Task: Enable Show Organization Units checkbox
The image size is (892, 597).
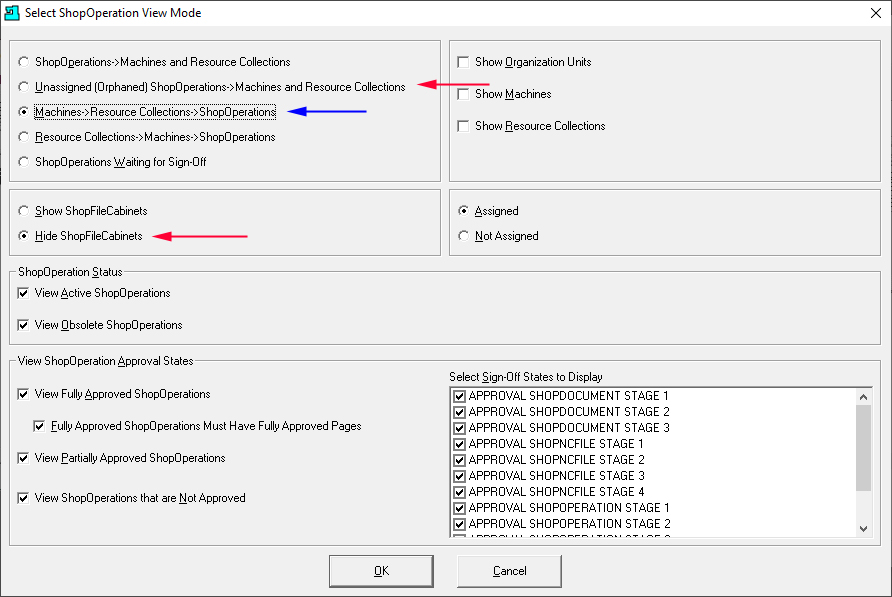Action: (x=463, y=61)
